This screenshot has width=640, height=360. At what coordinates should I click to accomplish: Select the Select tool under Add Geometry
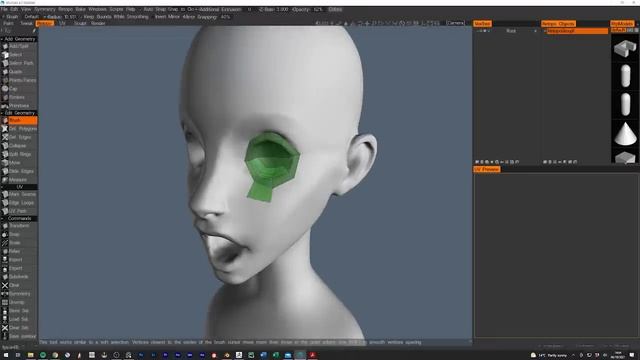(x=19, y=55)
